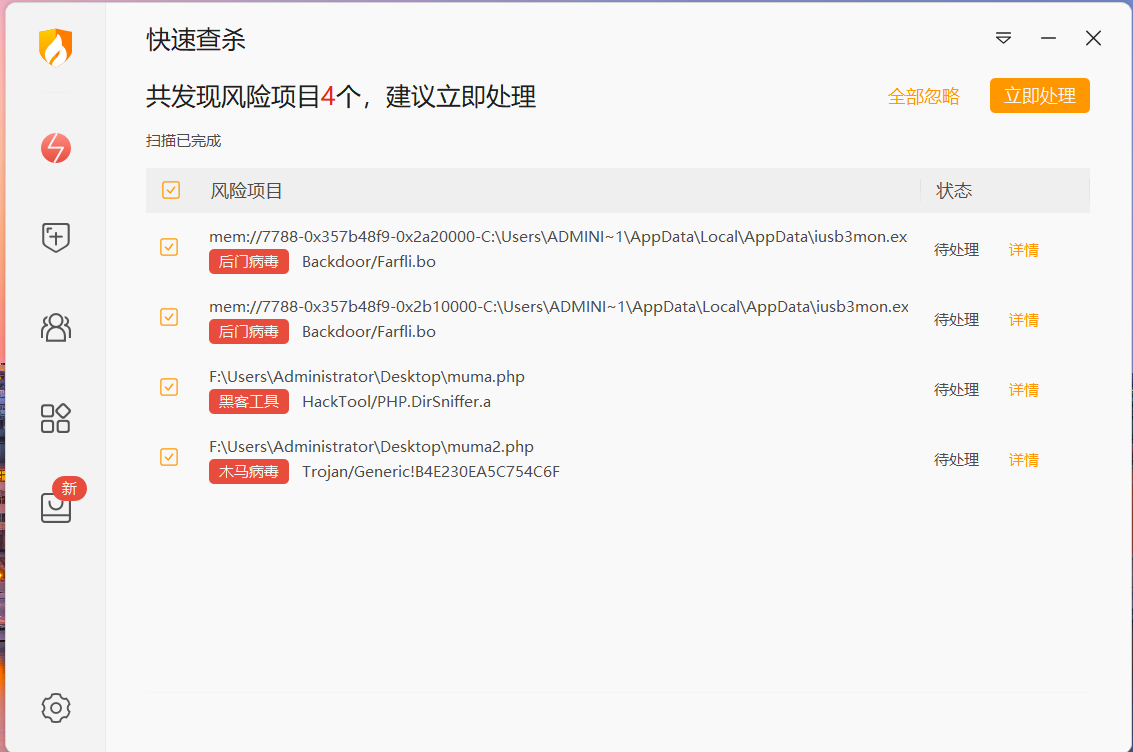Screen dimensions: 1133x752
Task: Open 详情 for muma.php
Action: [x=1023, y=390]
